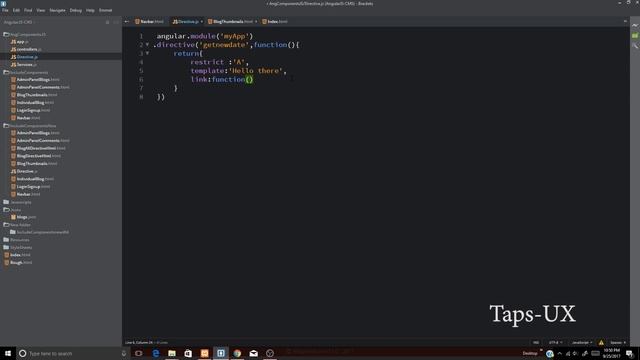Viewport: 640px width, 360px height.
Task: Open the Find menu
Action: [x=28, y=10]
